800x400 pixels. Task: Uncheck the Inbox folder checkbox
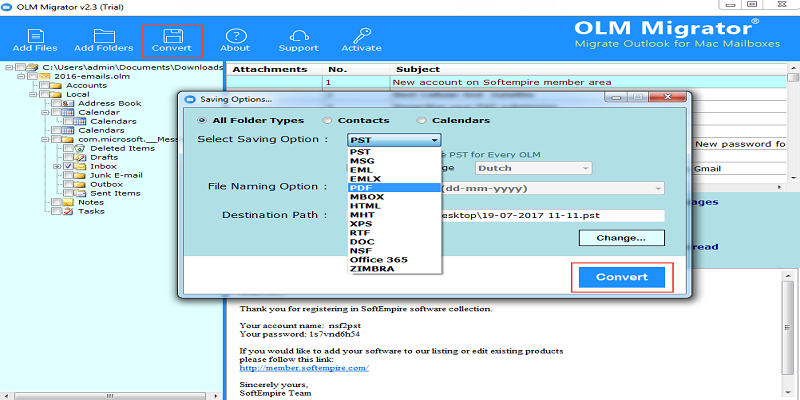tap(68, 166)
